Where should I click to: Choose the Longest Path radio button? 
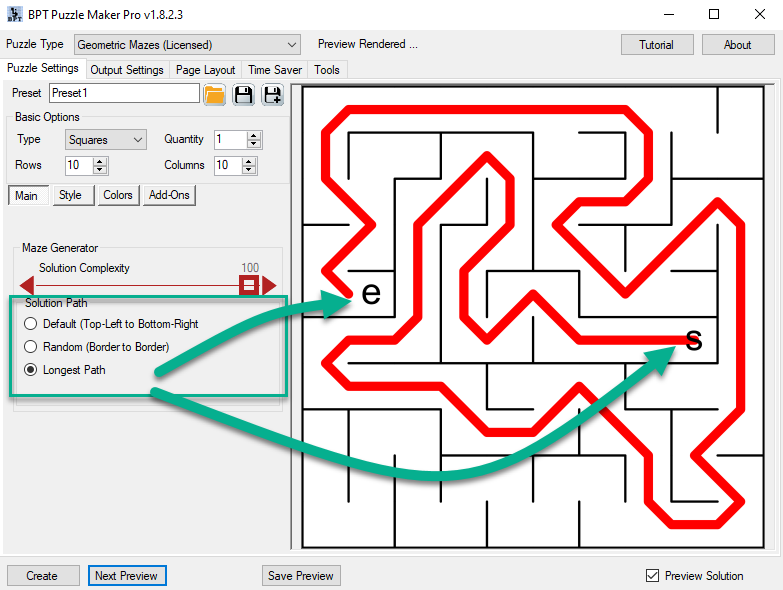coord(31,370)
